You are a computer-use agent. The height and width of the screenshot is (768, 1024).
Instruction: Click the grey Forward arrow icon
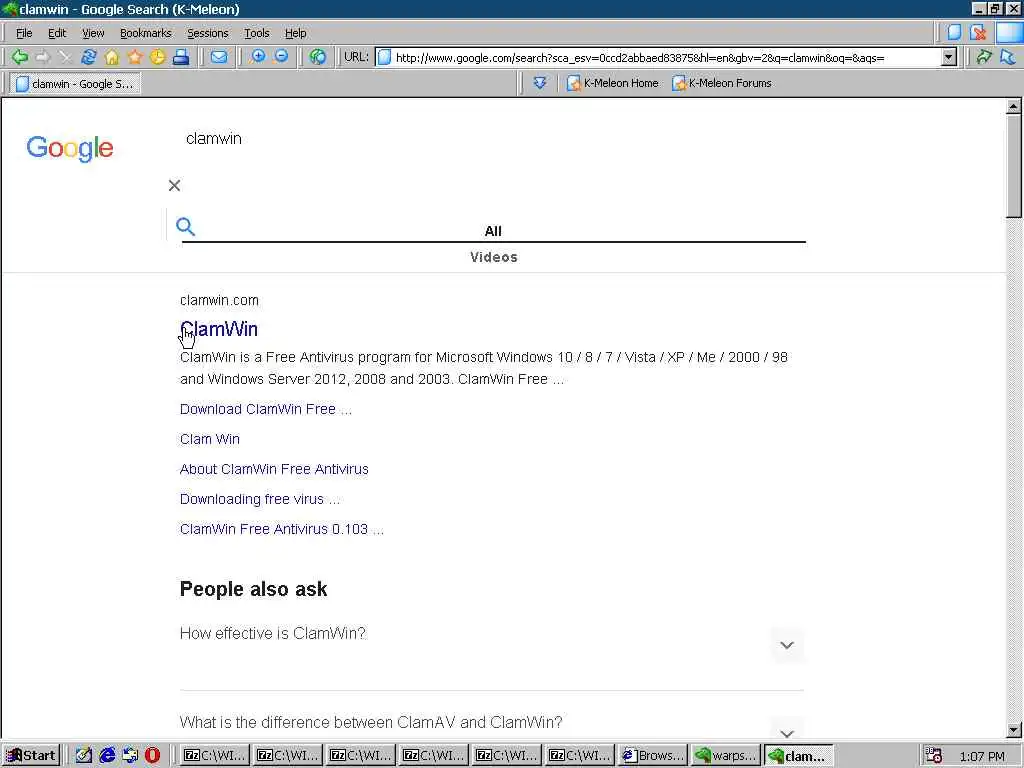point(43,57)
